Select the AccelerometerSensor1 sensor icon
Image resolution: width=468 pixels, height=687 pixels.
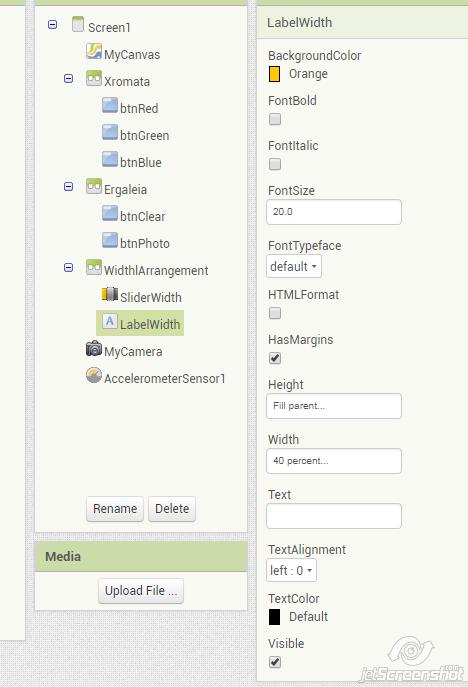coord(94,375)
